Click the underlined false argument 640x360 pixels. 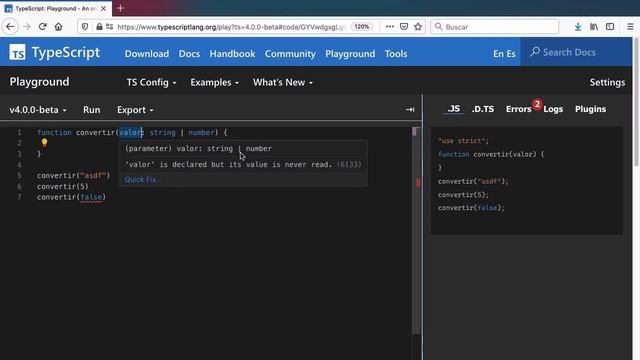click(x=91, y=197)
